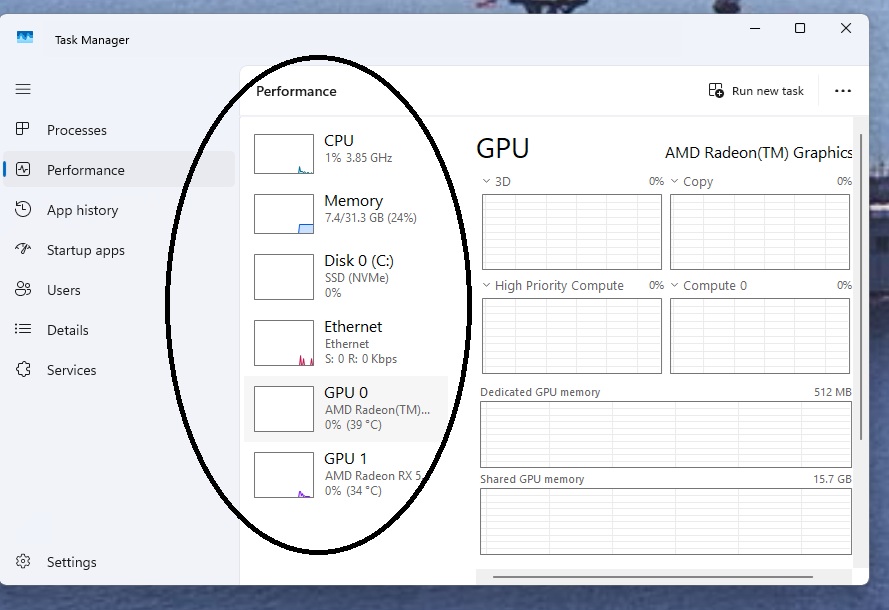Click the horizontal scrollbar below GPU graphs
This screenshot has width=889, height=610.
pyautogui.click(x=653, y=577)
